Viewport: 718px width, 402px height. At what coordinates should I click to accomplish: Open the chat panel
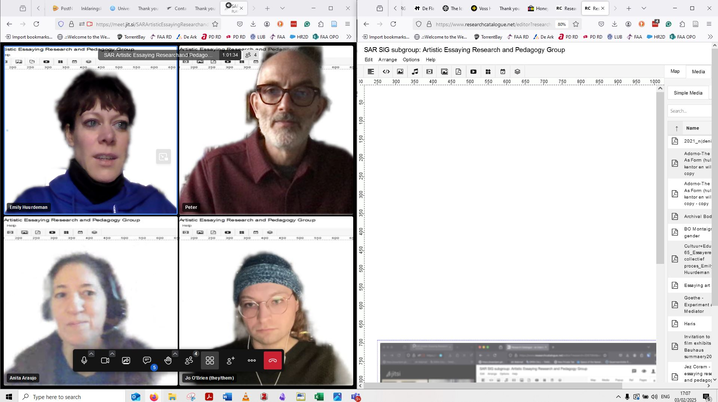click(x=147, y=360)
